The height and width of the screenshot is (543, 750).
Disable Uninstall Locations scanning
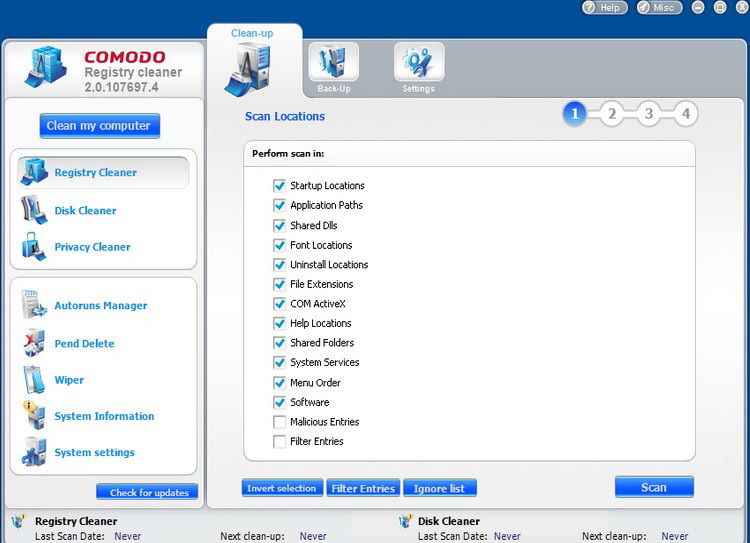pyautogui.click(x=279, y=265)
